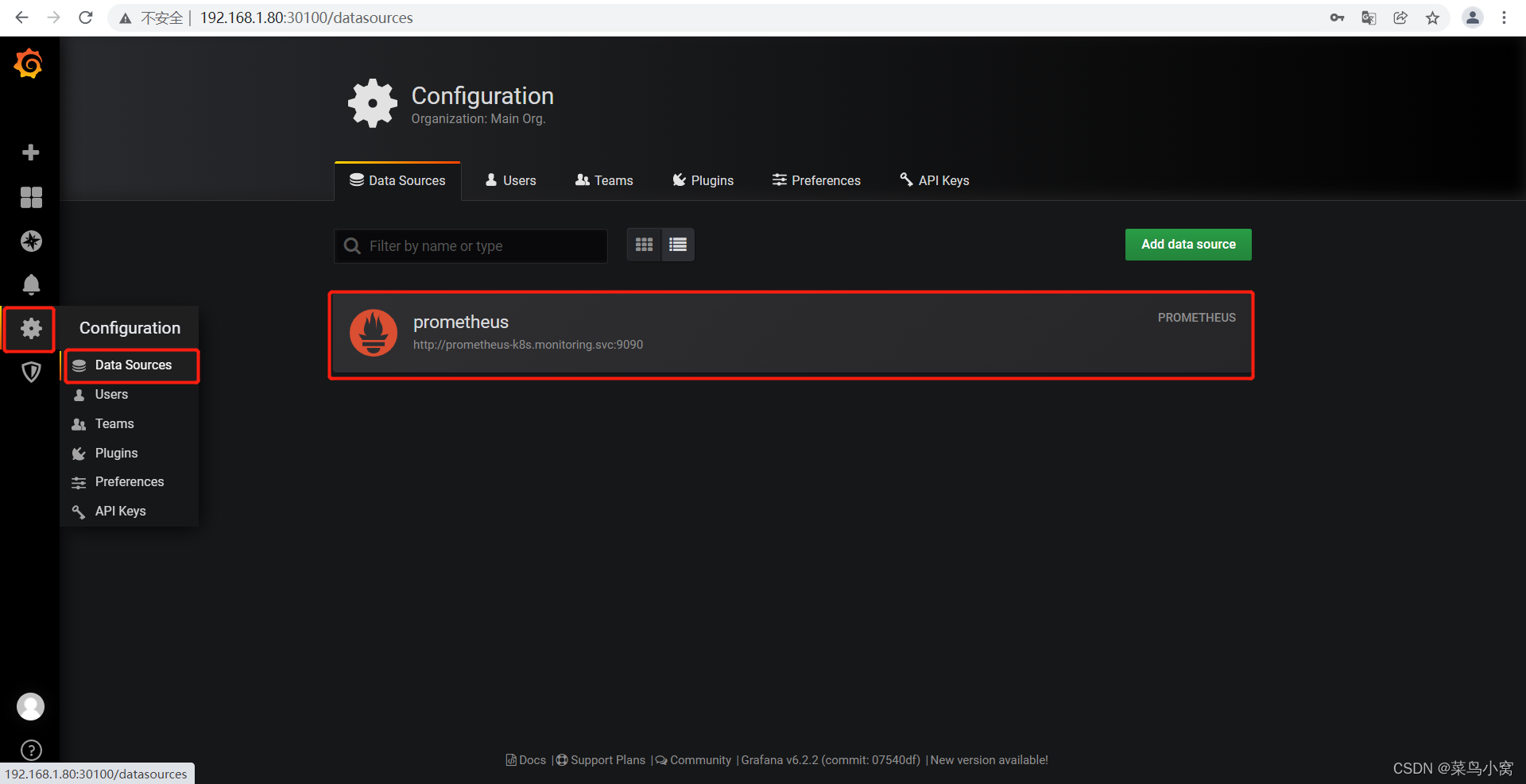The width and height of the screenshot is (1526, 784).
Task: Open the Explore compass icon in sidebar
Action: click(x=31, y=241)
